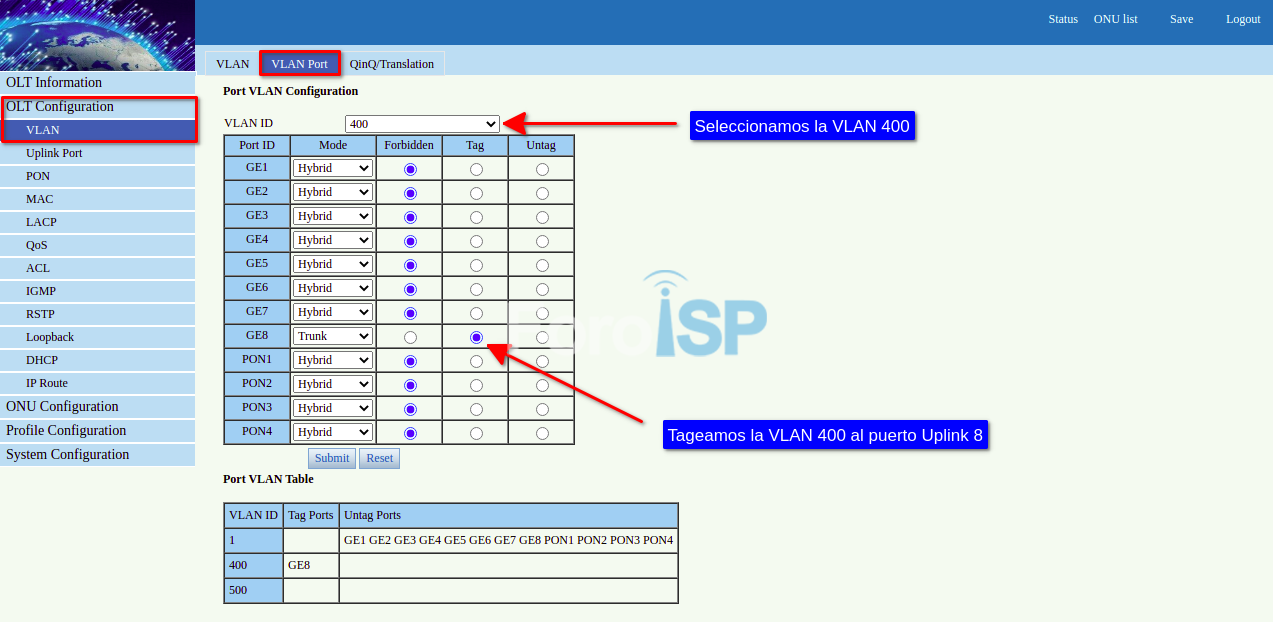Click the Reset button

(x=379, y=458)
